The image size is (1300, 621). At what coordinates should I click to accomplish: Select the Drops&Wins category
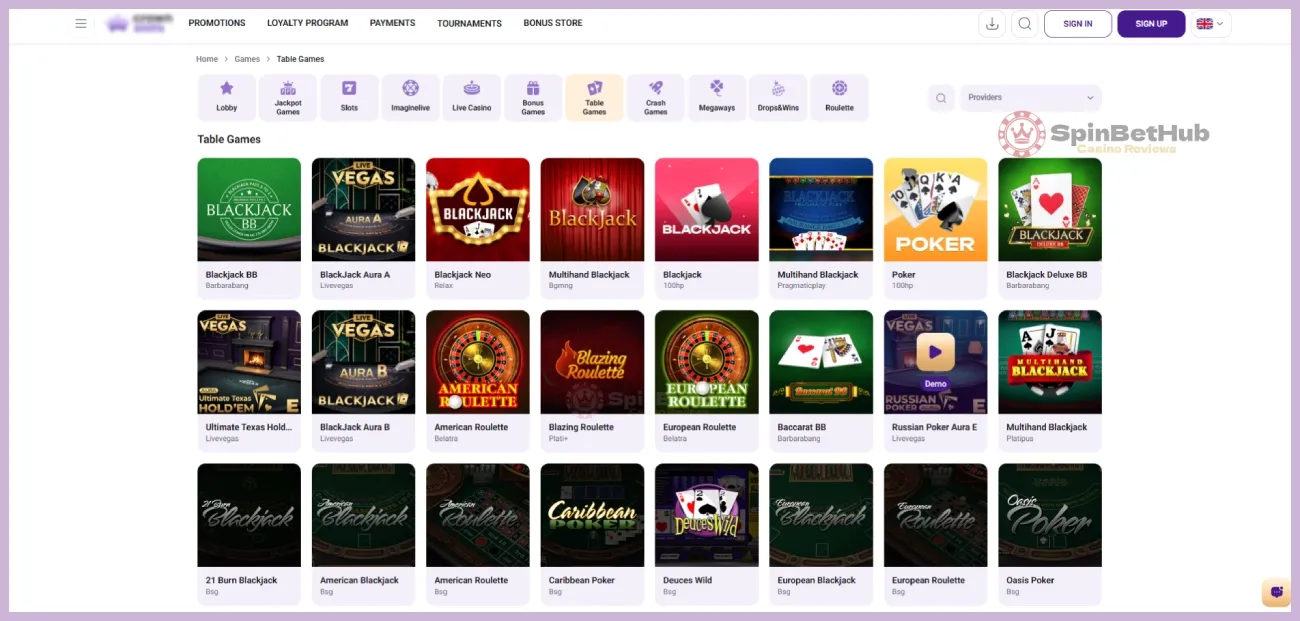click(x=778, y=98)
